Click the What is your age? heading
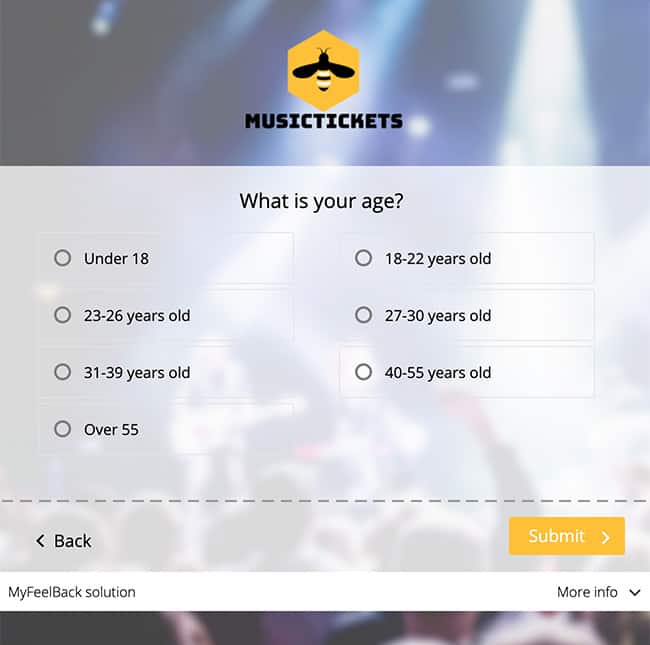Screen dimensions: 650x645 [321, 201]
